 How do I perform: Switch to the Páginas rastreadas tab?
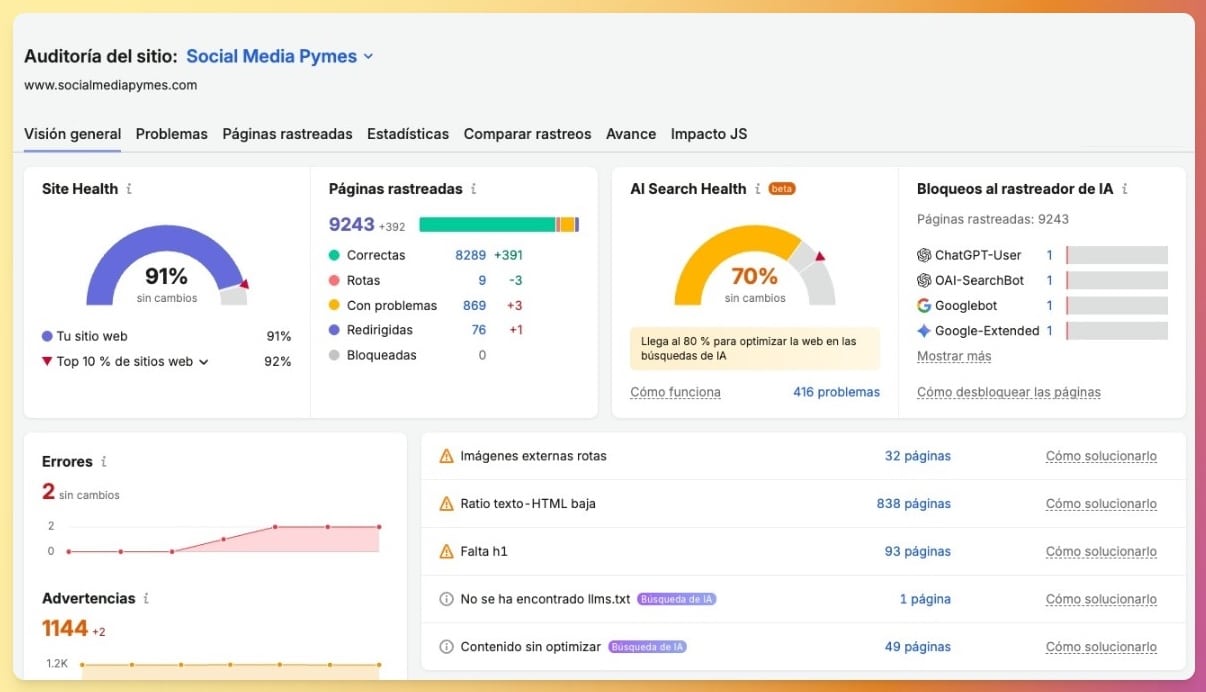[287, 134]
